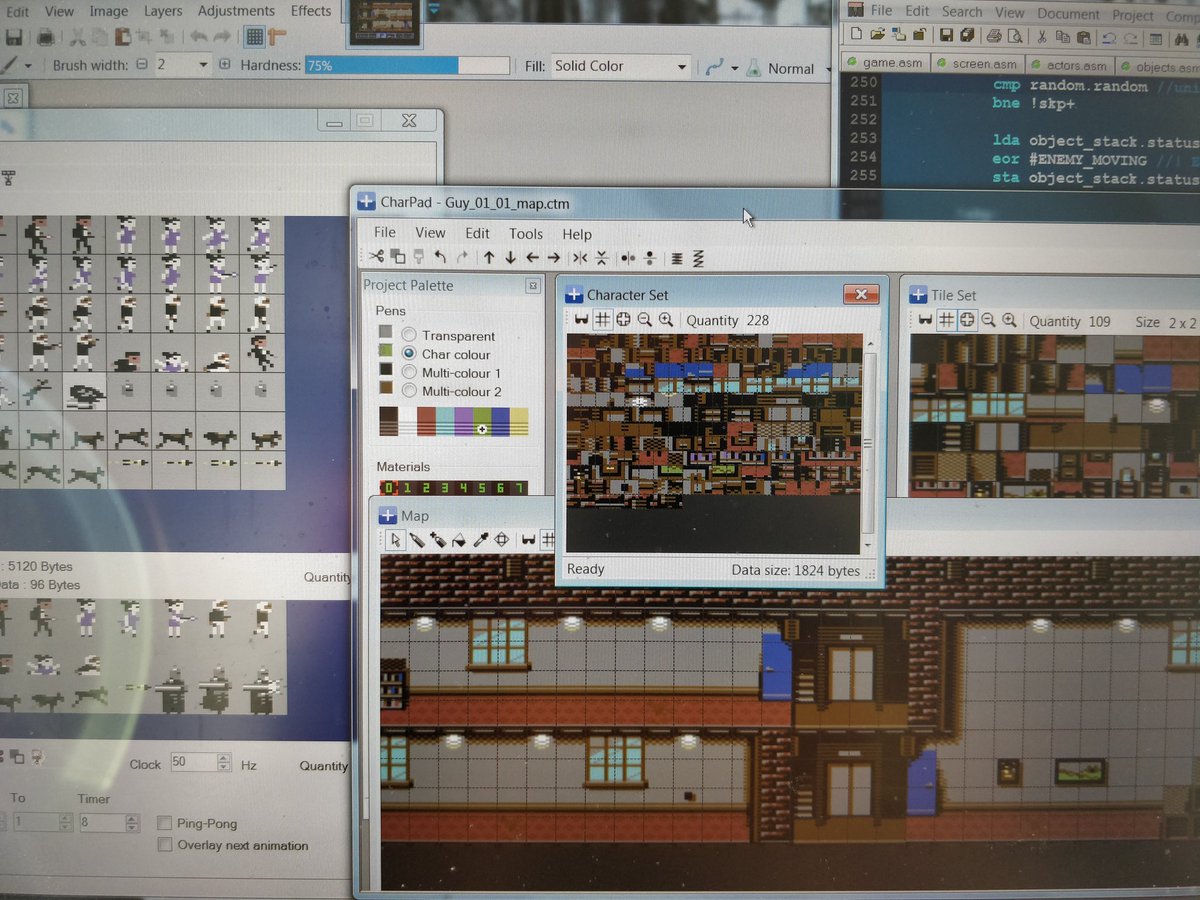Screen dimensions: 1200x900
Task: Click the crosshair icon in Map toolbar
Action: click(502, 540)
